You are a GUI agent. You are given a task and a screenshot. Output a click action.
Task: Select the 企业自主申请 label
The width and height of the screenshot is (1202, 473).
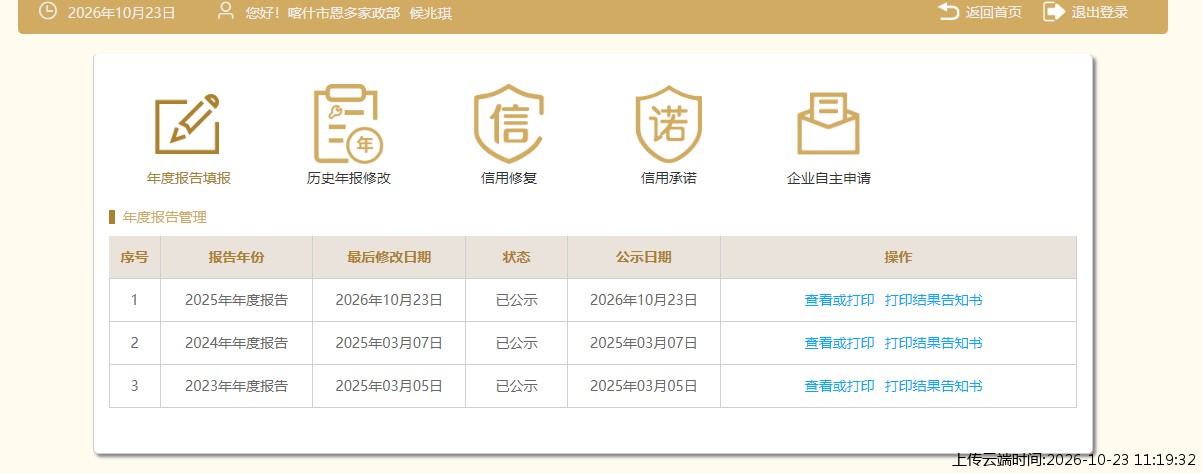tap(829, 179)
